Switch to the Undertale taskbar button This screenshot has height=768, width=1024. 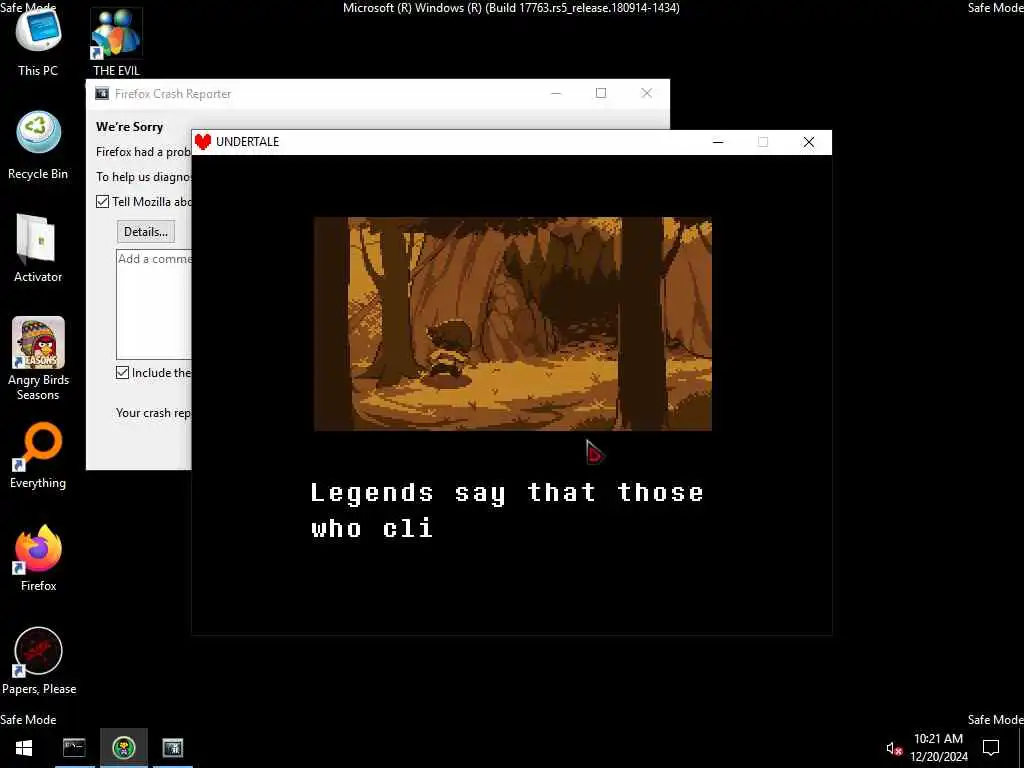click(x=123, y=748)
